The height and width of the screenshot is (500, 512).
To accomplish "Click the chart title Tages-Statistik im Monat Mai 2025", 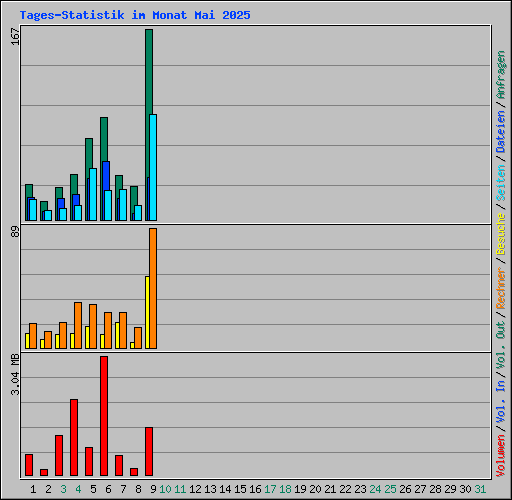I will point(135,15).
